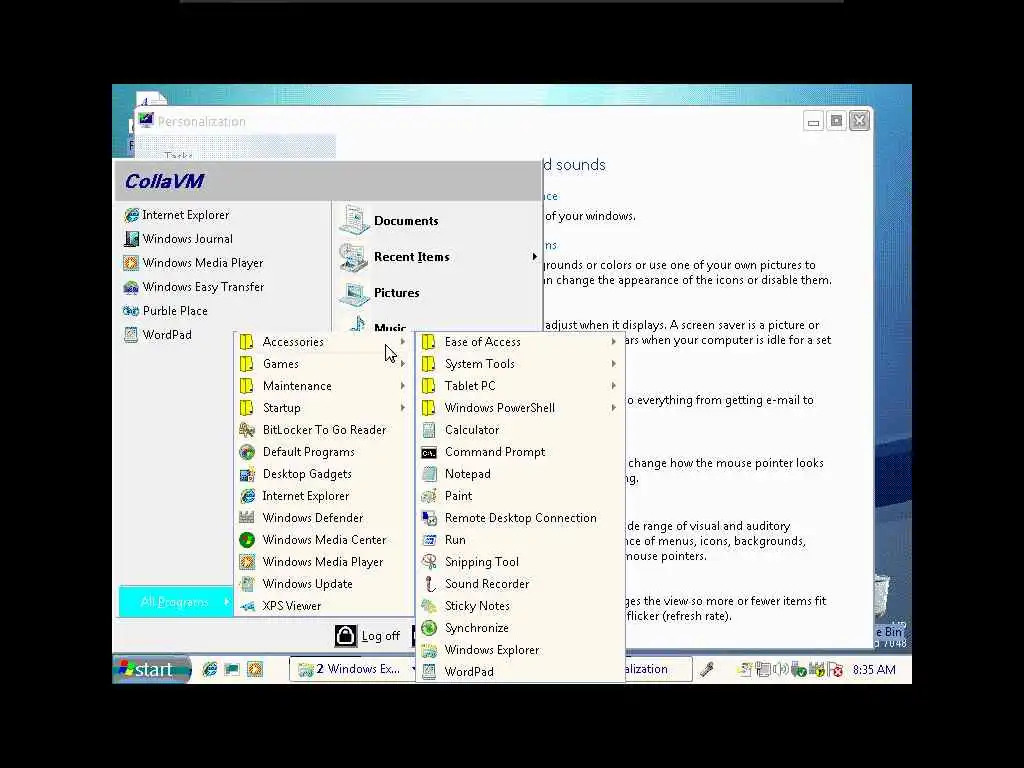Click the Remote Desktop Connection icon

[x=429, y=518]
